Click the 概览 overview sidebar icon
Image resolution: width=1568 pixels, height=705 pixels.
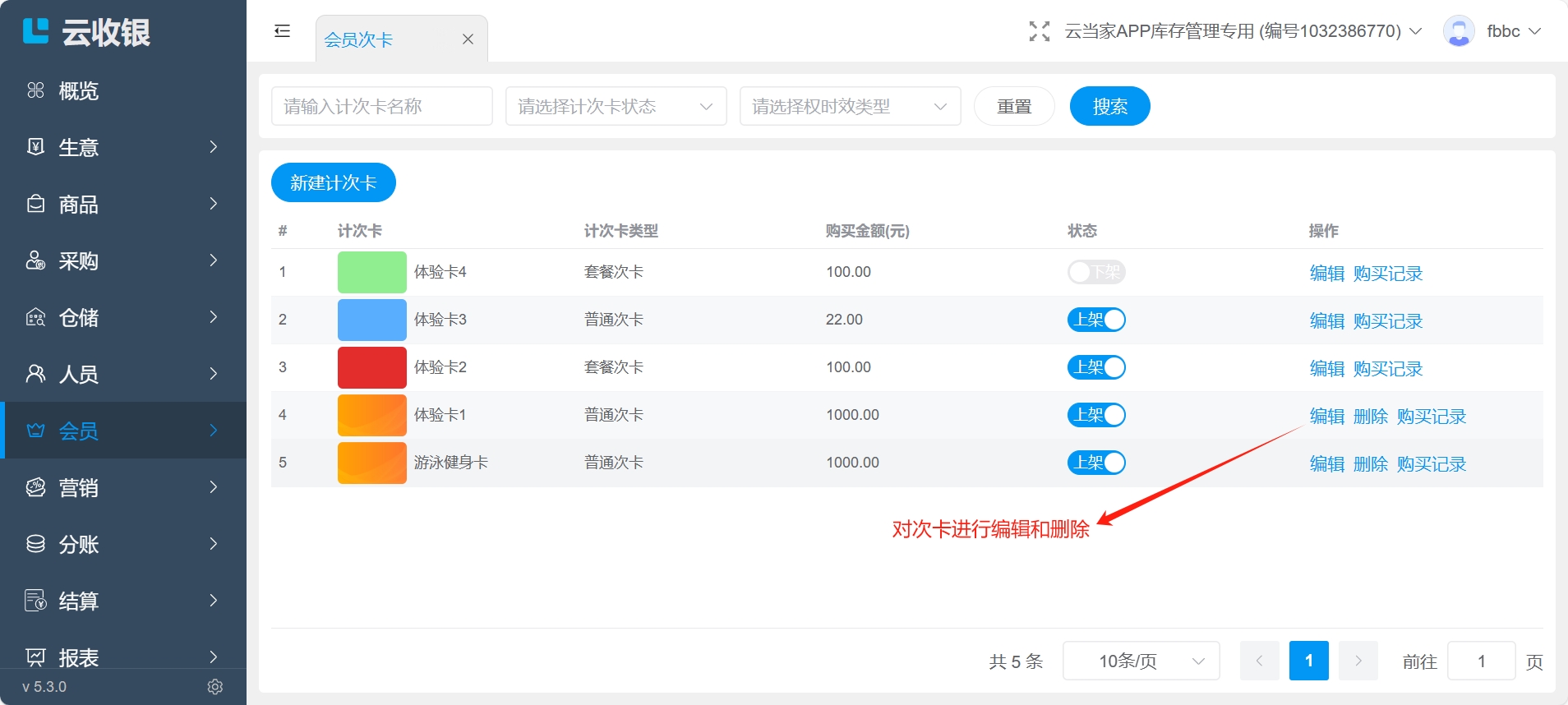35,90
